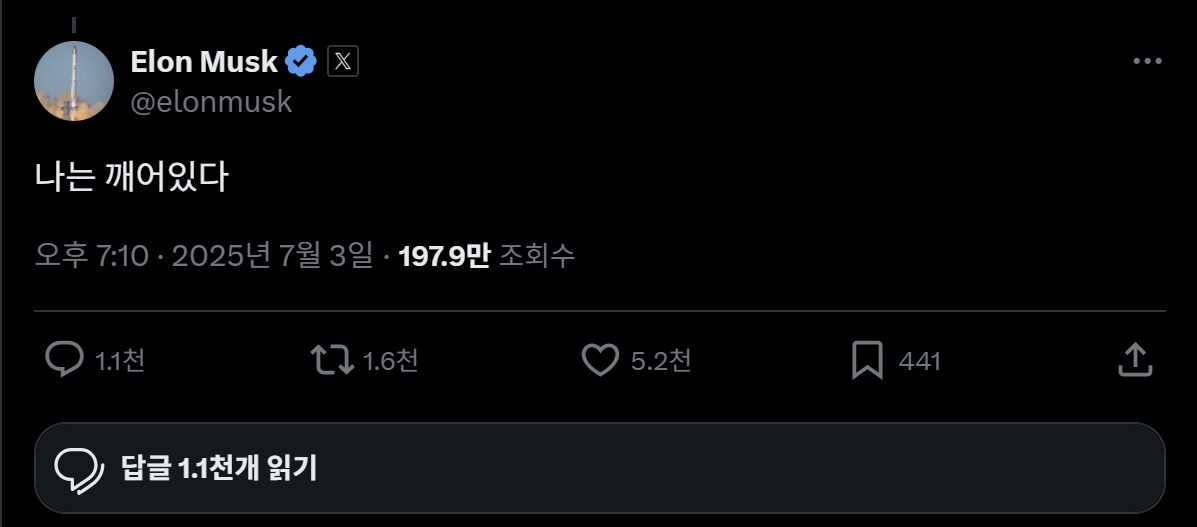Click the blue verified checkmark badge
This screenshot has height=527, width=1197.
[302, 61]
